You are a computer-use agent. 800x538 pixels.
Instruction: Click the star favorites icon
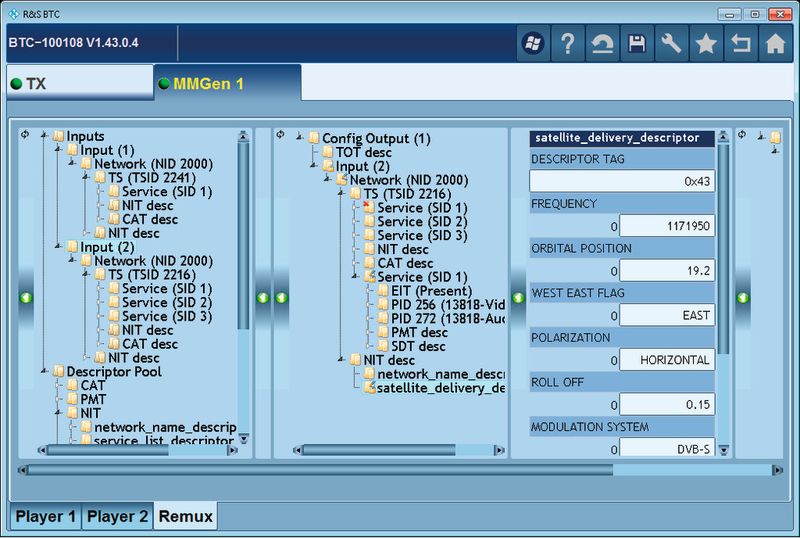pyautogui.click(x=706, y=43)
